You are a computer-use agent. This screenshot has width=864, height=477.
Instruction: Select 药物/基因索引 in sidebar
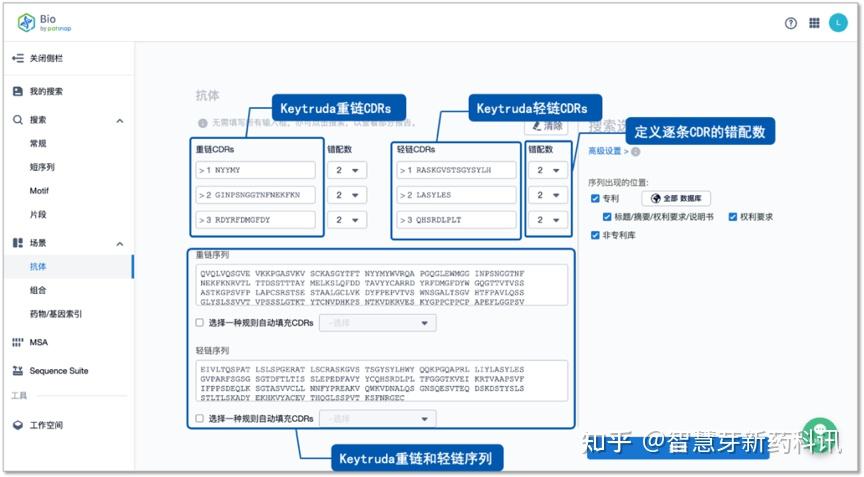(x=56, y=314)
